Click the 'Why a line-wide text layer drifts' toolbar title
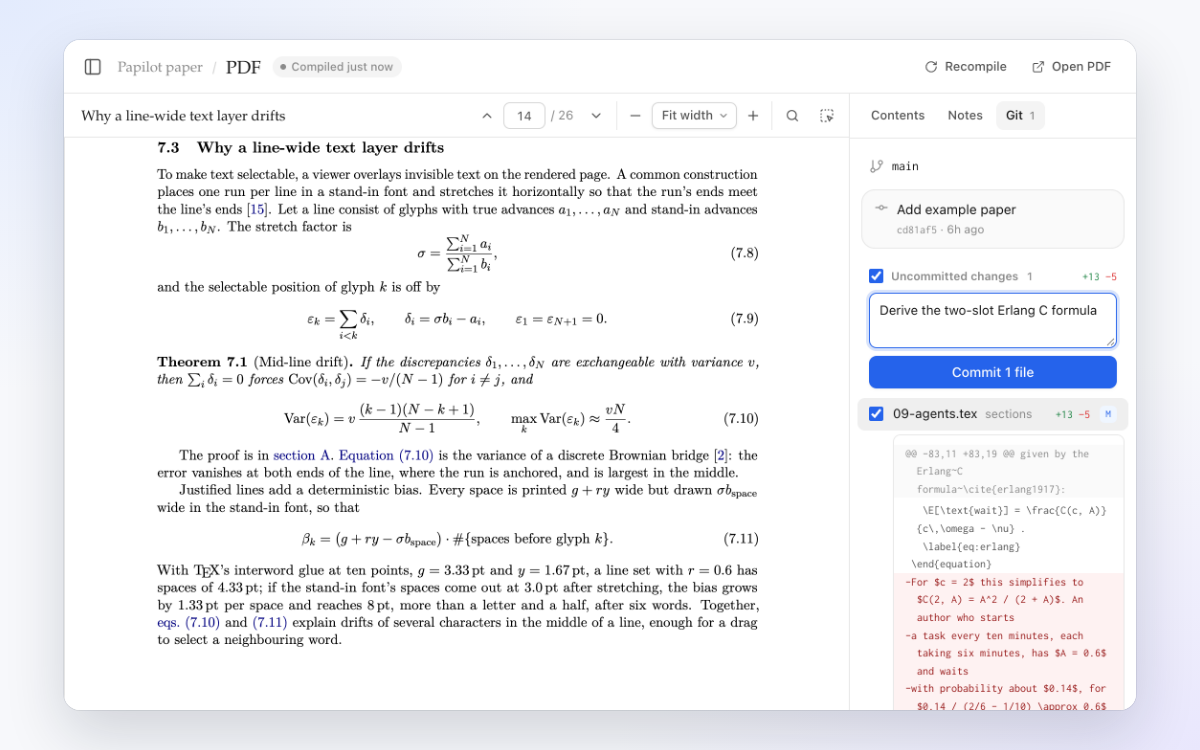The width and height of the screenshot is (1200, 750). pyautogui.click(x=183, y=116)
